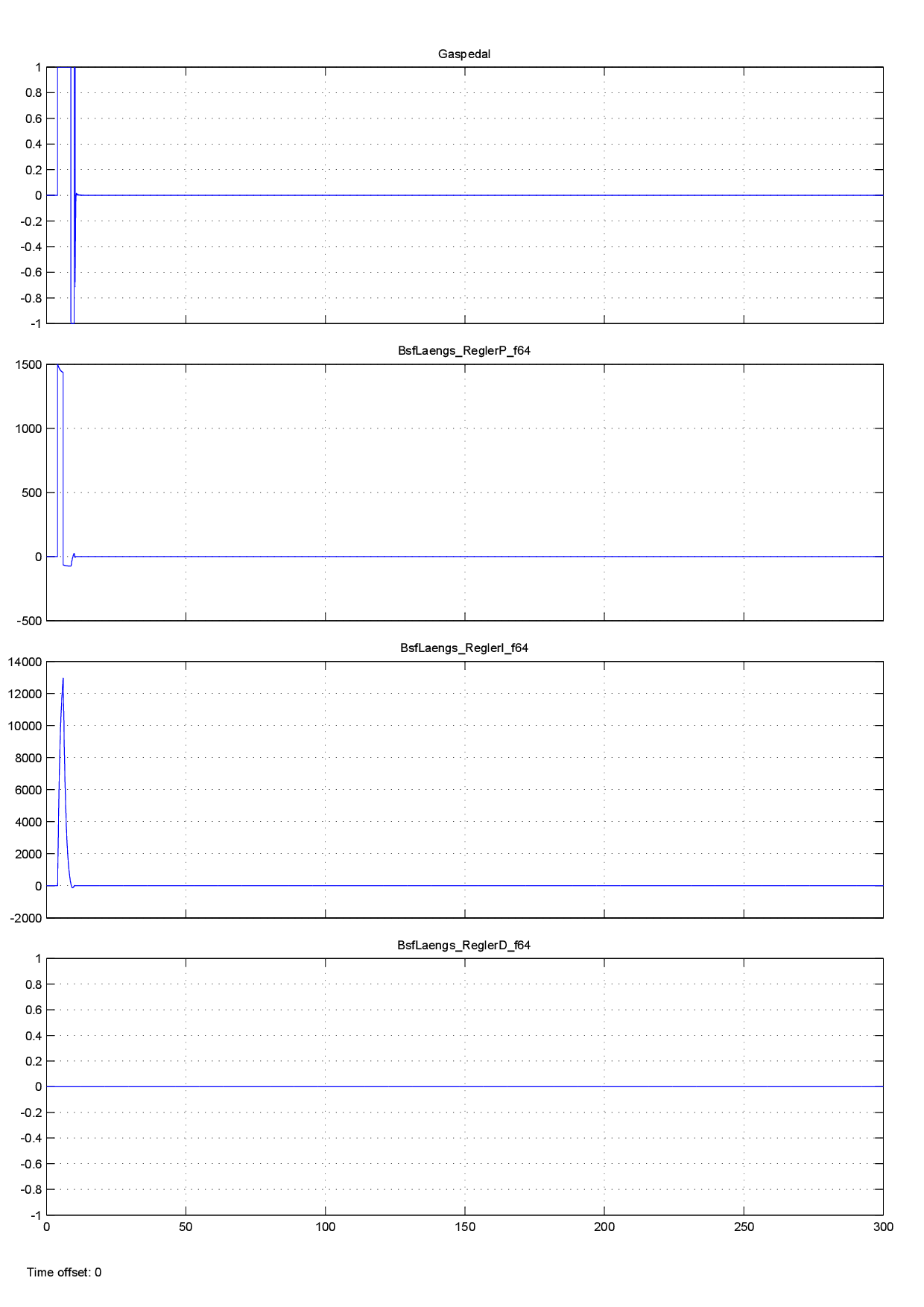Click the 300 tick on the time axis
The height and width of the screenshot is (1307, 924).
tap(882, 1227)
